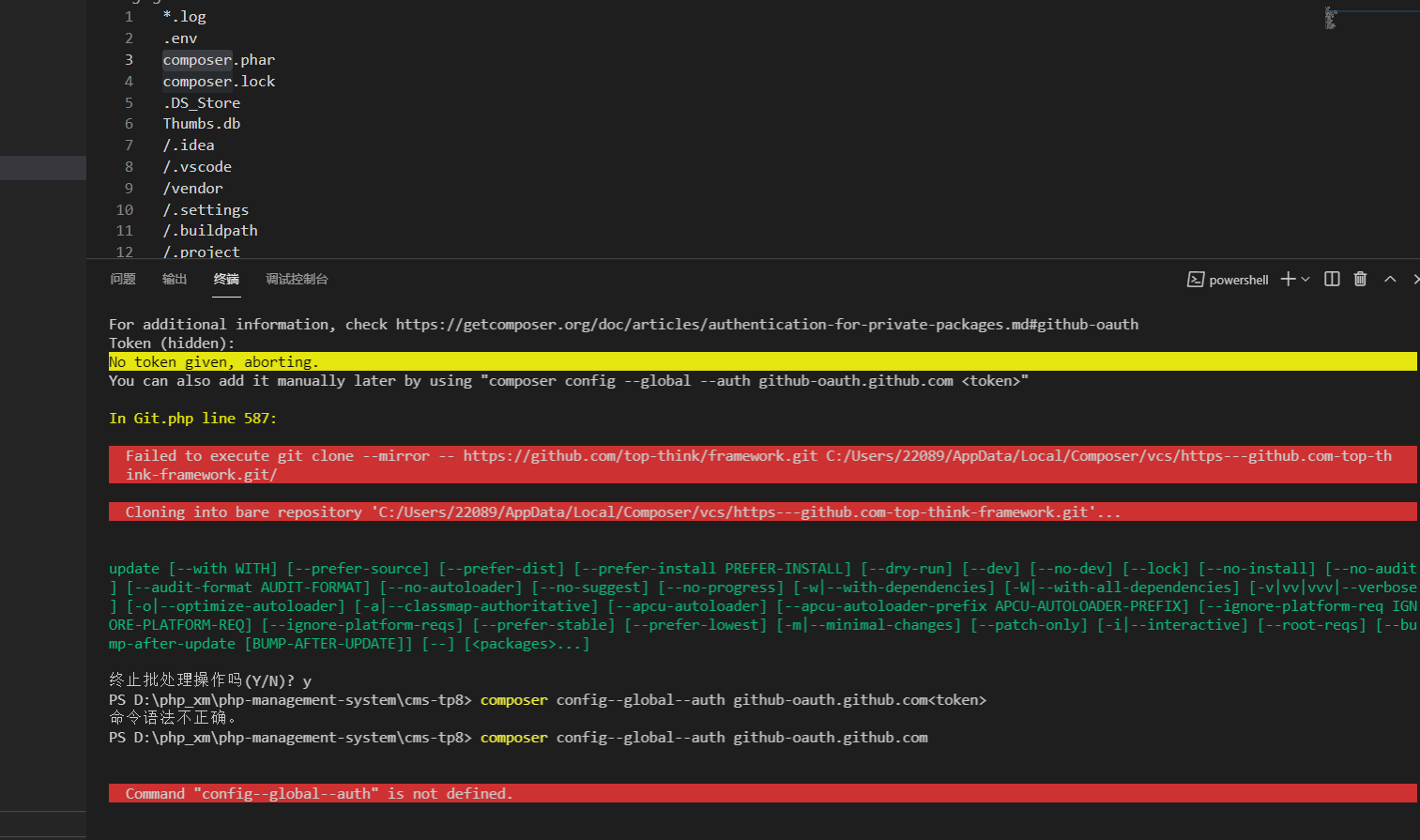Click the /vendor entry in the gitignore file
The height and width of the screenshot is (840, 1420).
[192, 188]
